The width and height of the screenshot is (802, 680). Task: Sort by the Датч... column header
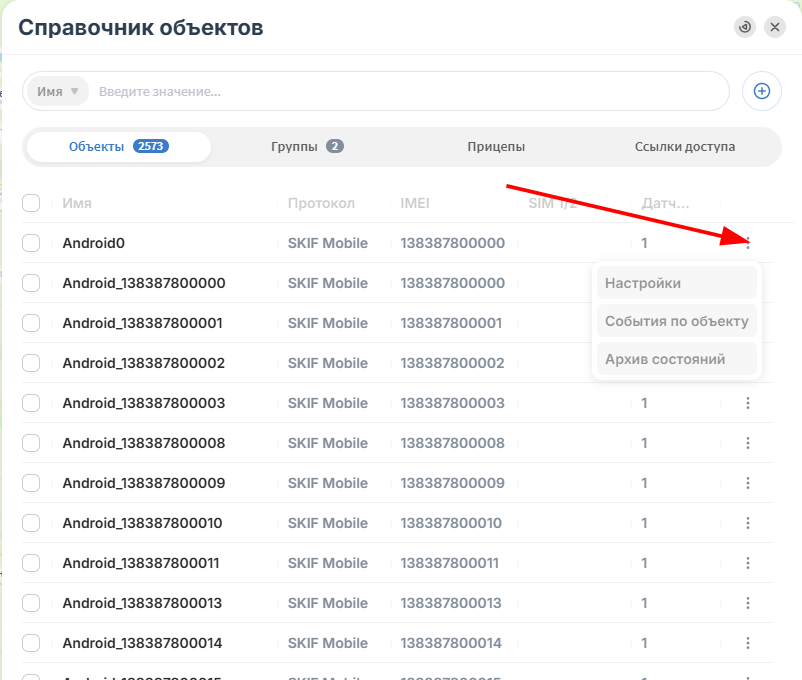(x=665, y=203)
